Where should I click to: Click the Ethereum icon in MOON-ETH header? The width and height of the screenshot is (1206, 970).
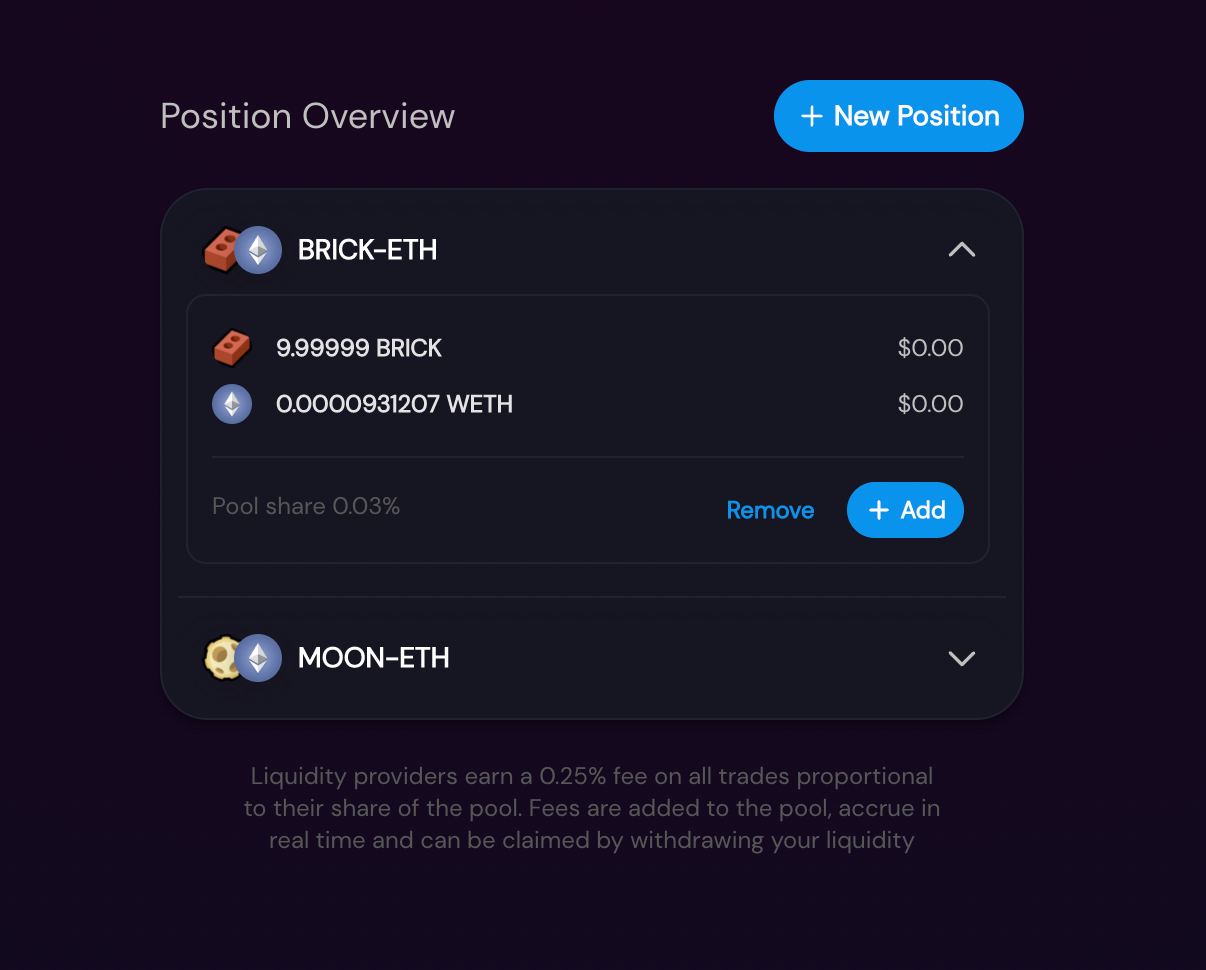tap(258, 658)
